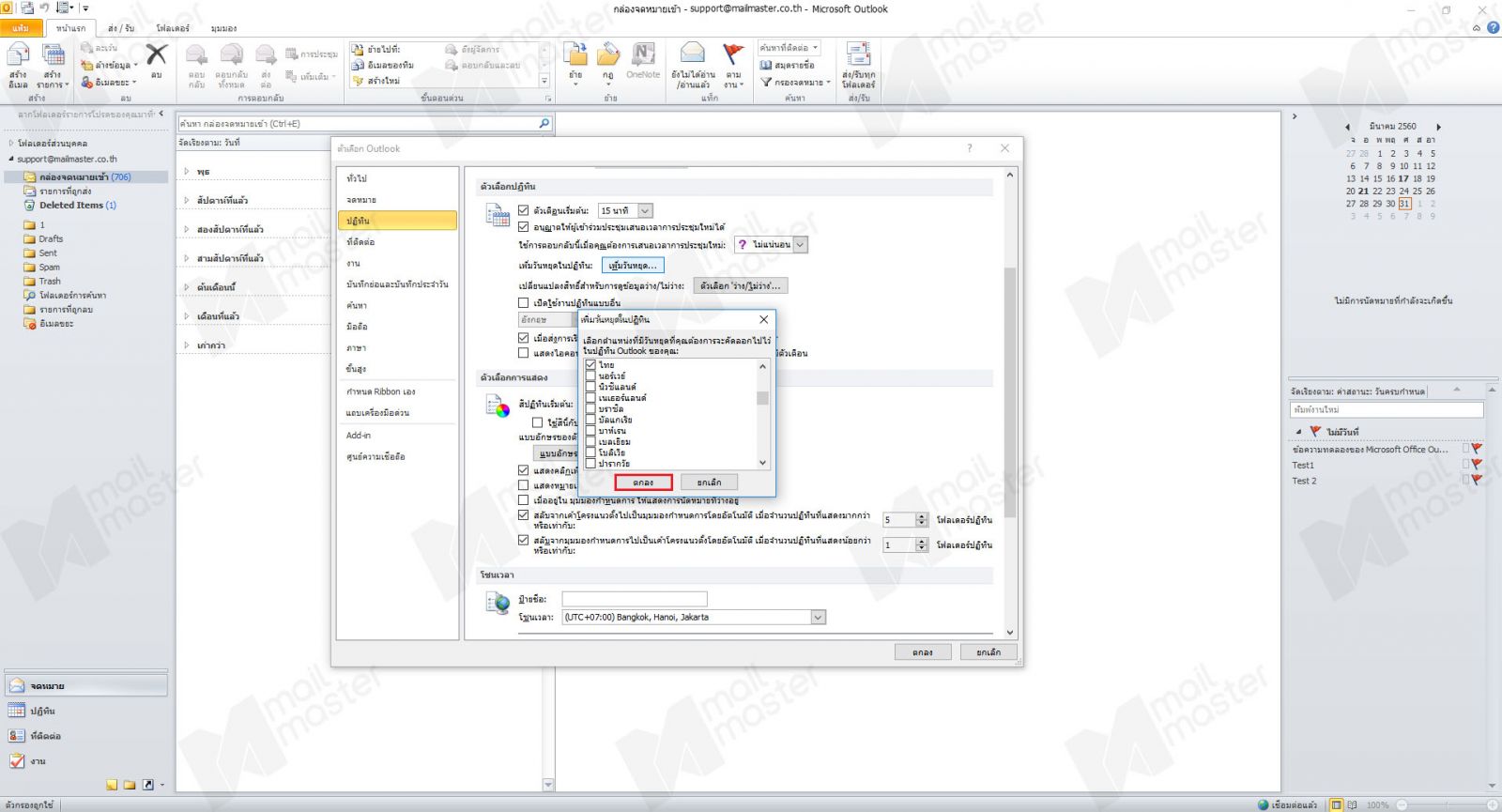Click the flag icon next to Test 2 task
1502x812 pixels.
[x=1477, y=480]
